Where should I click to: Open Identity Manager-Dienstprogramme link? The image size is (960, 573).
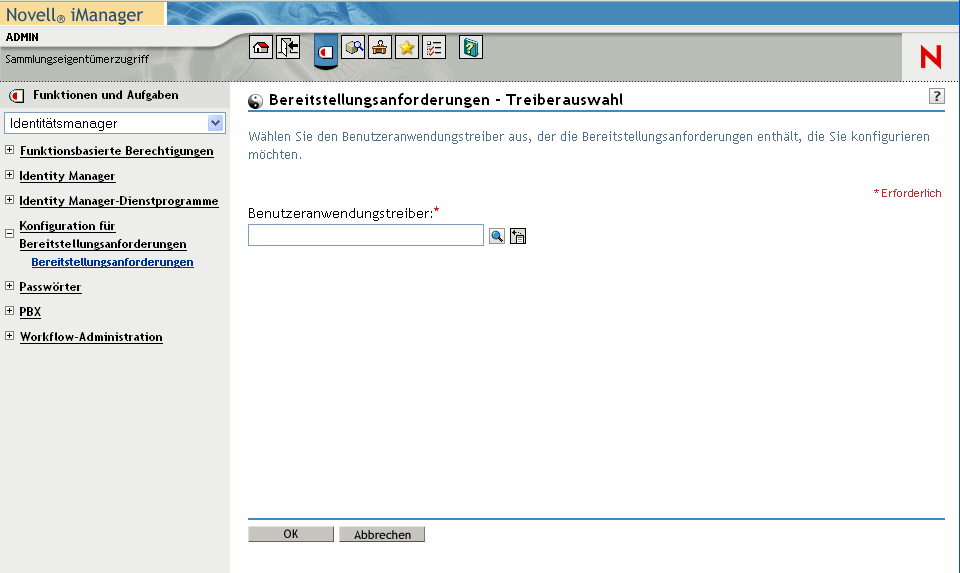point(119,201)
